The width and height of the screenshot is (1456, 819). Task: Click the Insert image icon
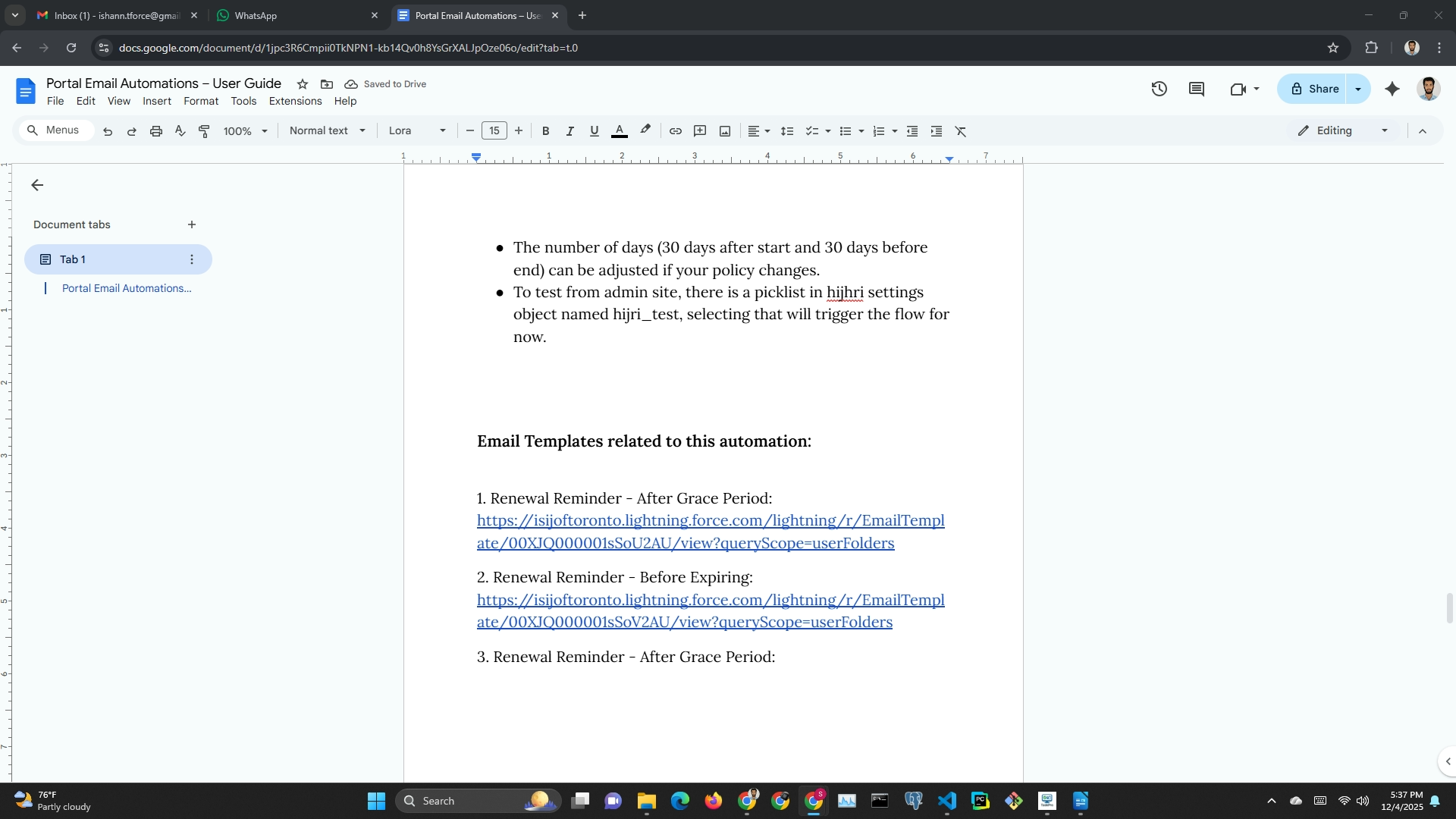coord(725,131)
